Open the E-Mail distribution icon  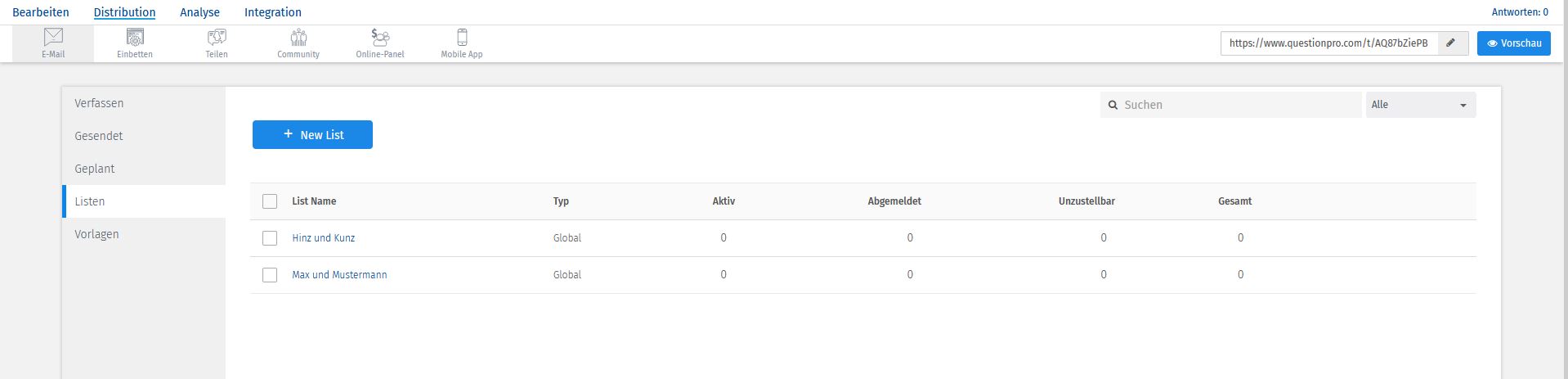(x=53, y=38)
